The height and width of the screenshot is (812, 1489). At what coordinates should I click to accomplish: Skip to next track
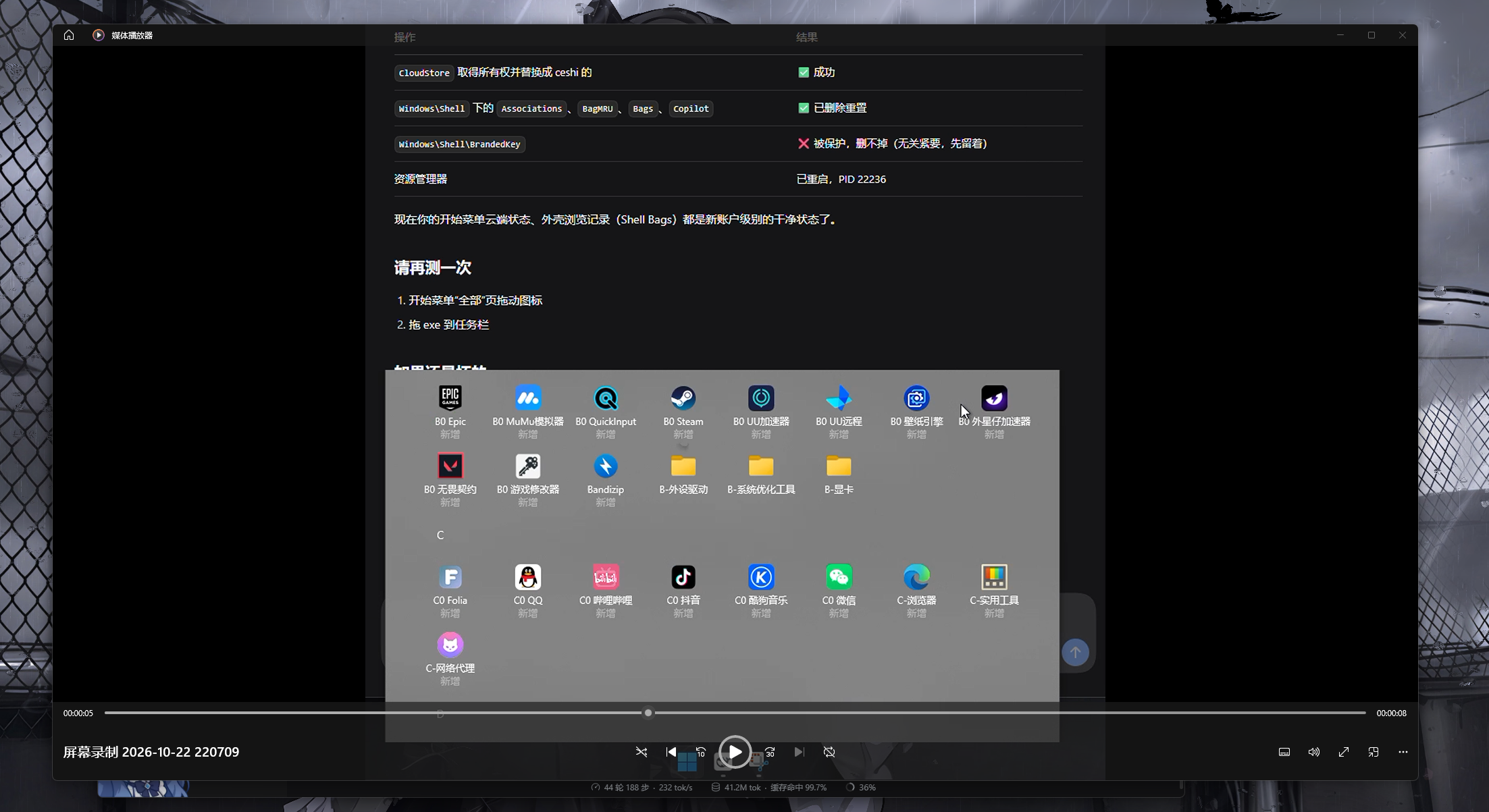pyautogui.click(x=799, y=752)
